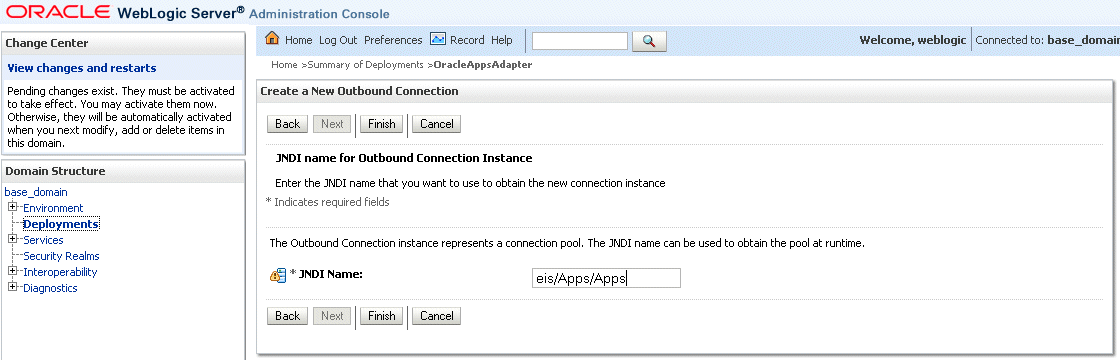Click 'Connected to: base_domain' text
Viewport: 1120px width, 360px height.
pos(1047,40)
